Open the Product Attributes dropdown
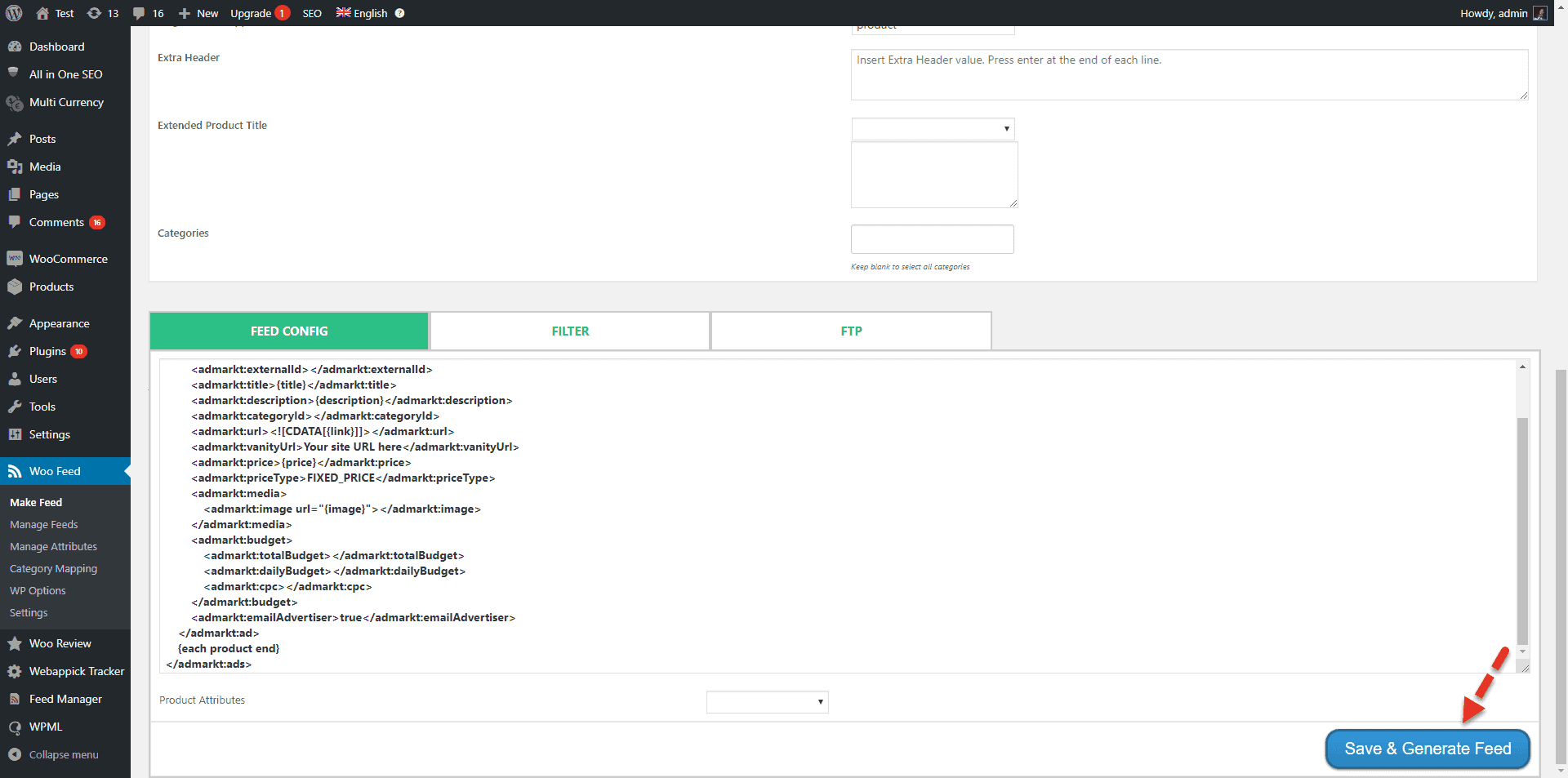 [x=767, y=702]
